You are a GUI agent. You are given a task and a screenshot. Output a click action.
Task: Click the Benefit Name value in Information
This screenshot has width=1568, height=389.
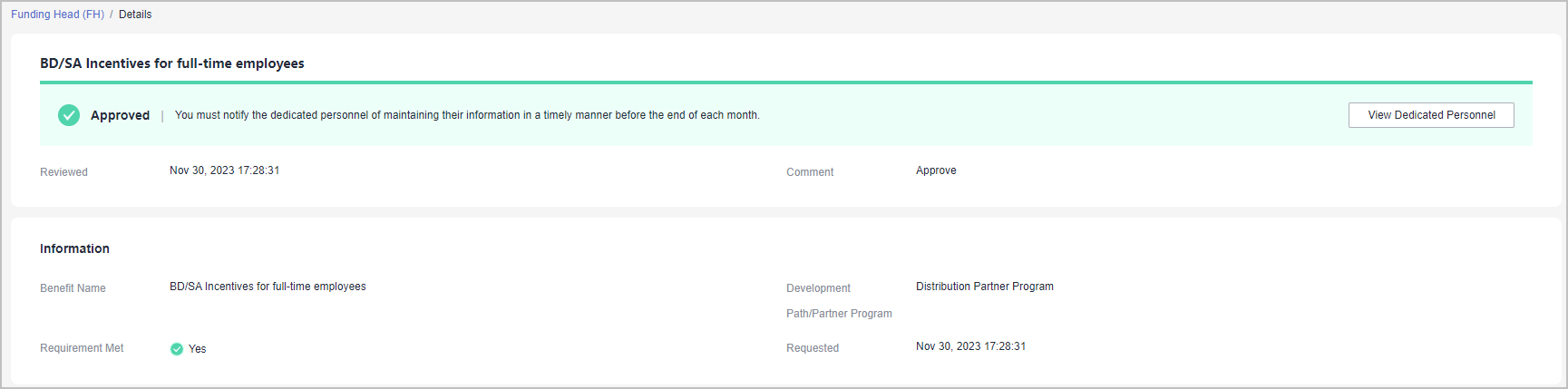click(268, 287)
